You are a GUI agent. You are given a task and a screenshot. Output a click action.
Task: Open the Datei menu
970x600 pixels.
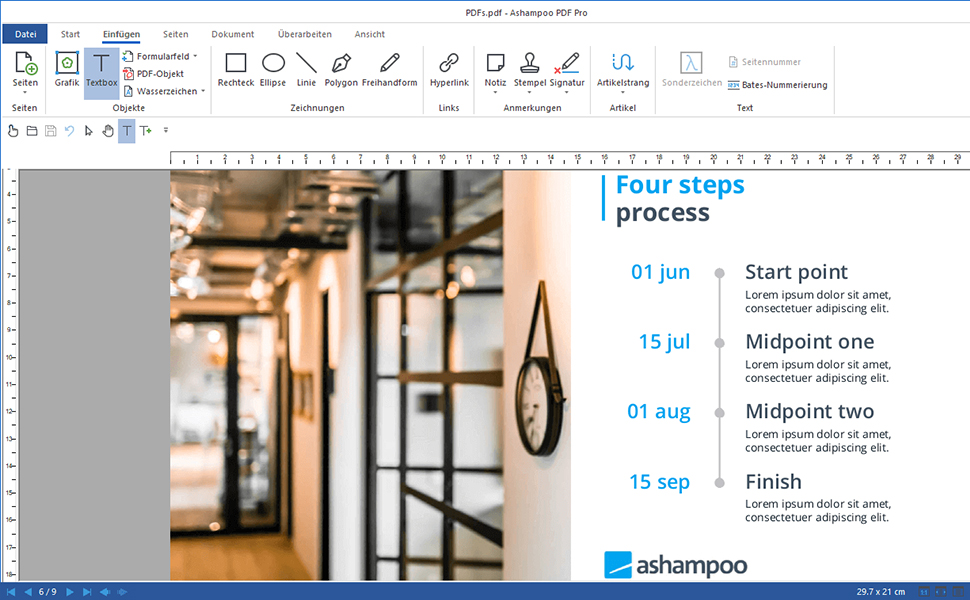click(24, 33)
